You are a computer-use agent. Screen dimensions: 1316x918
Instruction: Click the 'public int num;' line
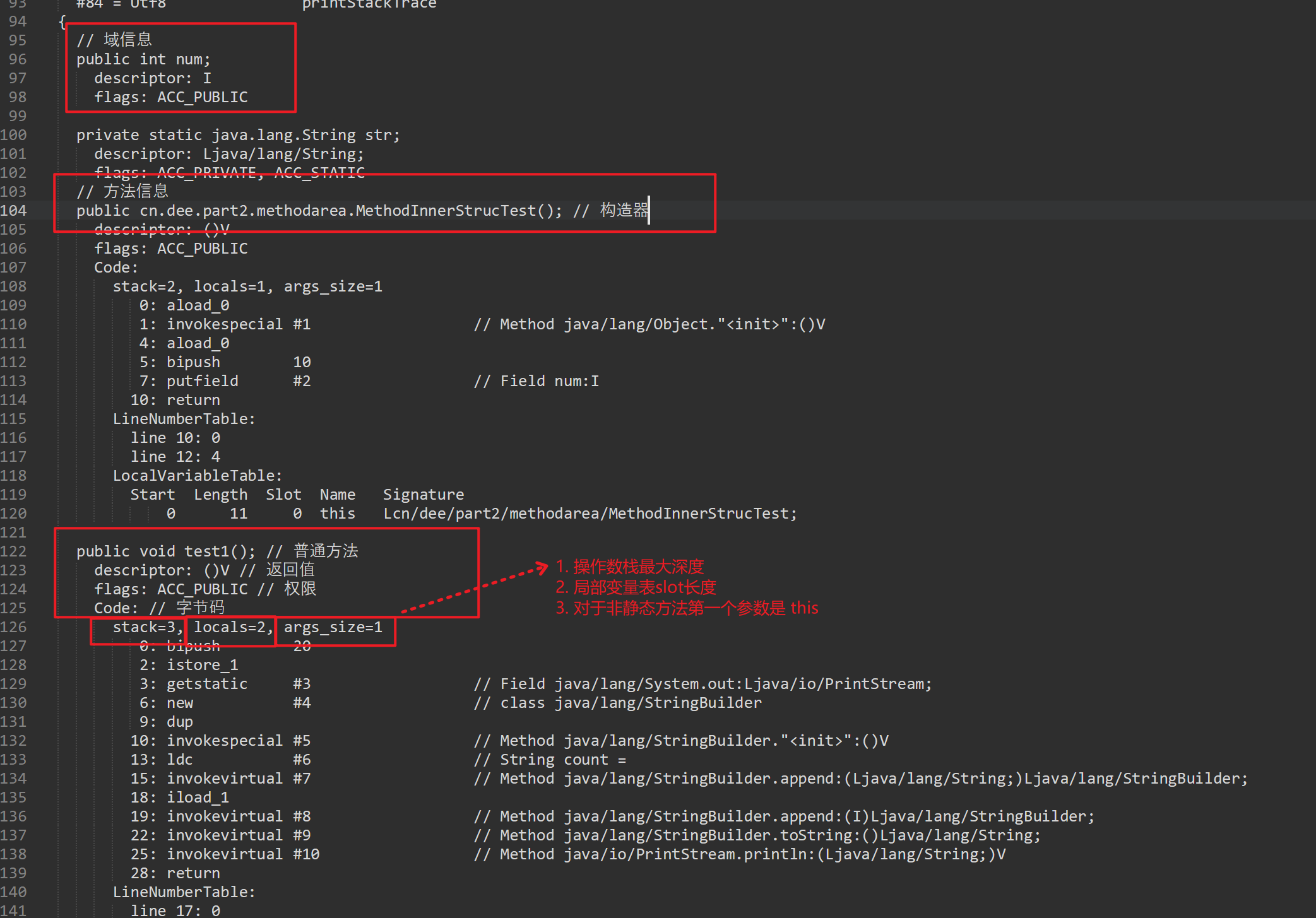[x=143, y=59]
